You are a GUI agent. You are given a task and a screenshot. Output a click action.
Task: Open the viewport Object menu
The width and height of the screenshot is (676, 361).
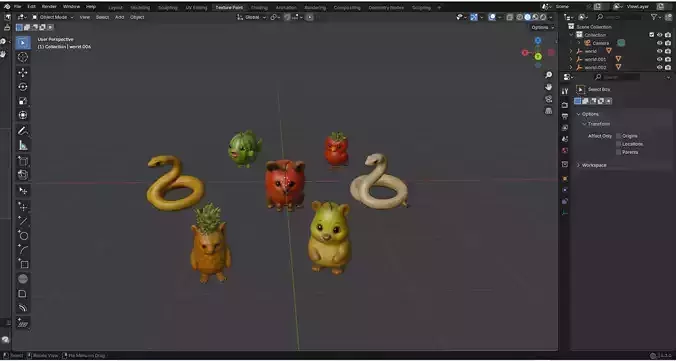pos(137,17)
